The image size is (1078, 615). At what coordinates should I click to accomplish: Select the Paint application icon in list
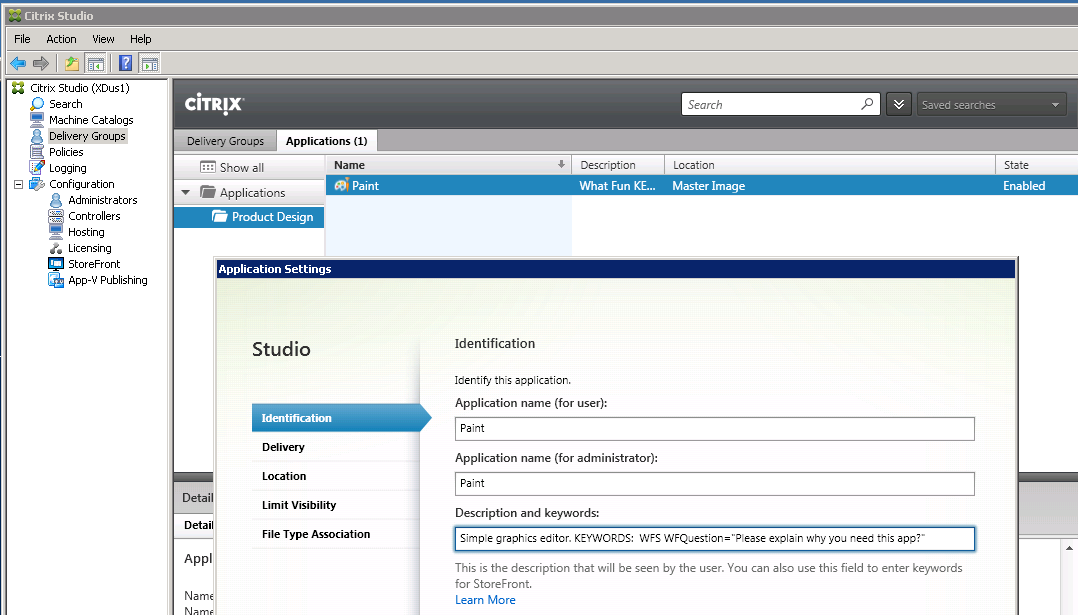click(x=341, y=185)
